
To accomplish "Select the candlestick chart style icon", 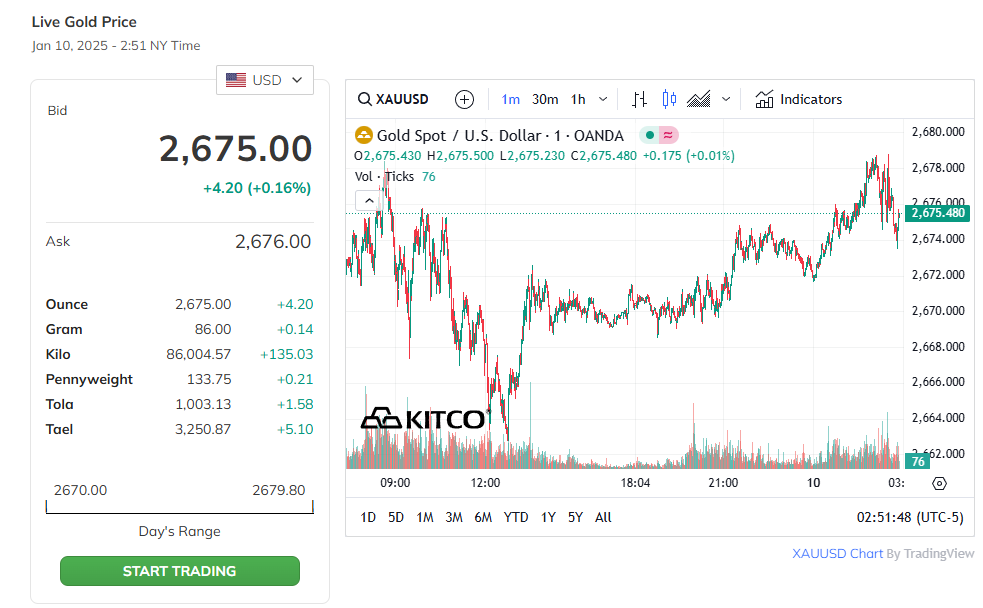I will [669, 99].
